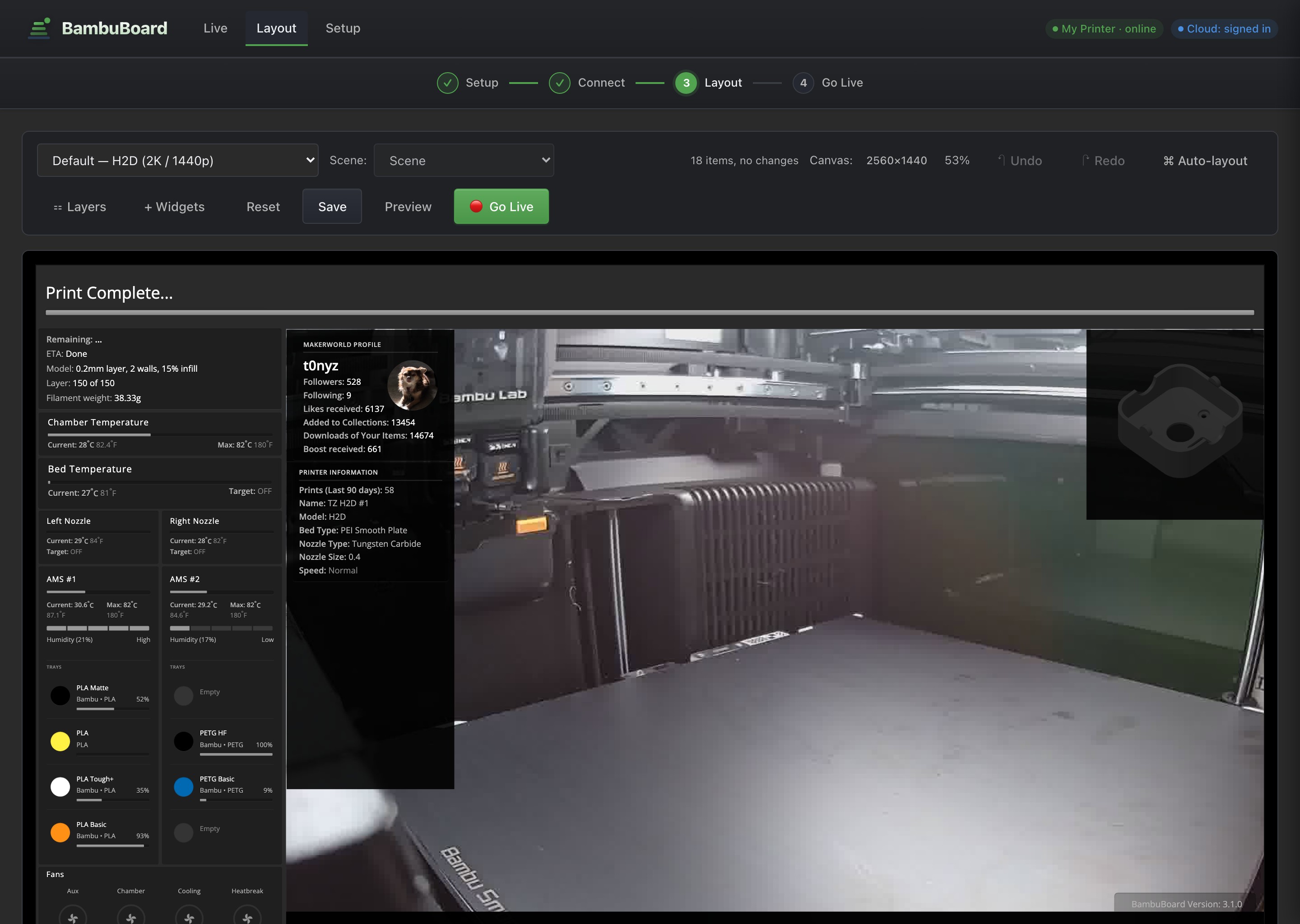
Task: Click the green Go Live button
Action: pyautogui.click(x=501, y=207)
